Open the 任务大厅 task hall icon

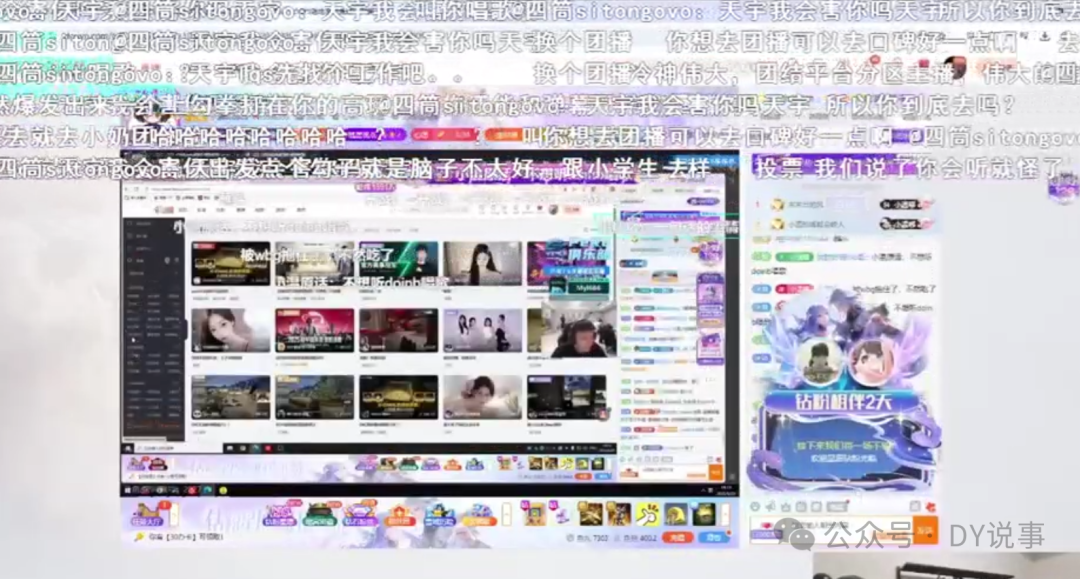click(x=147, y=515)
